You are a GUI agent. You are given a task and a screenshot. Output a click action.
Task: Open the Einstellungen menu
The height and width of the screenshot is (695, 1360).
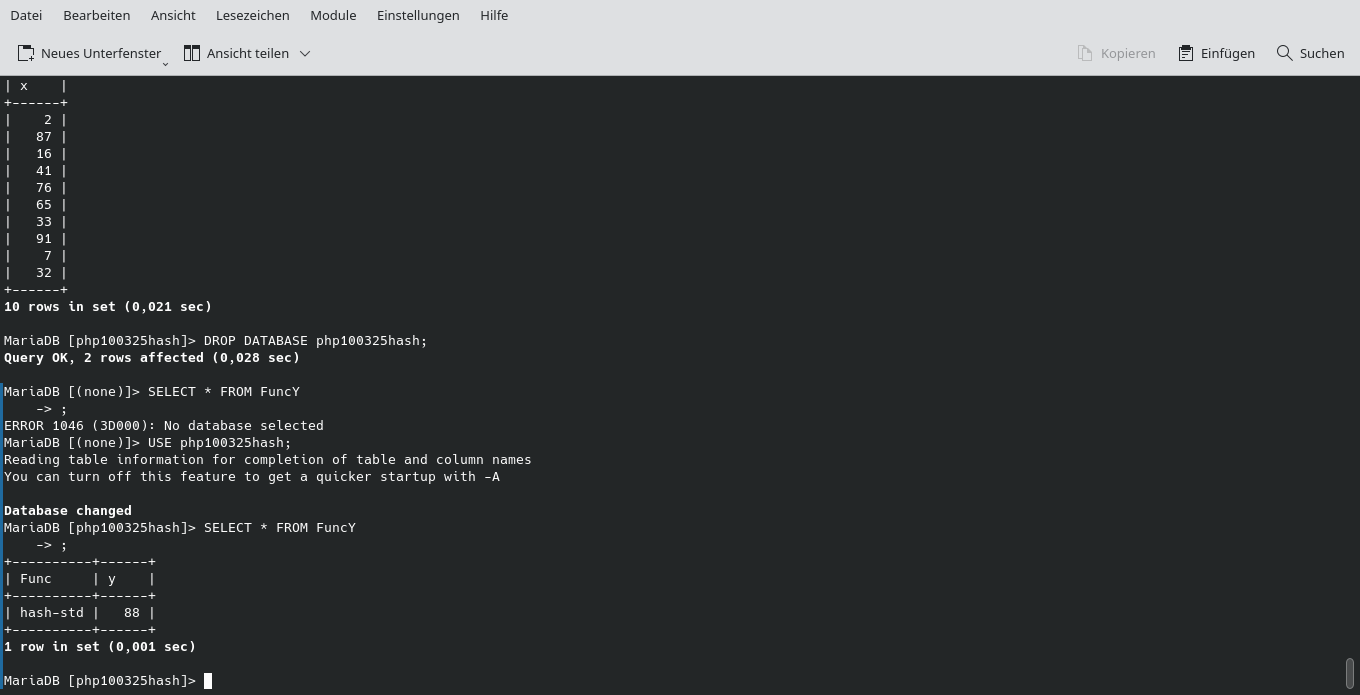pos(418,15)
